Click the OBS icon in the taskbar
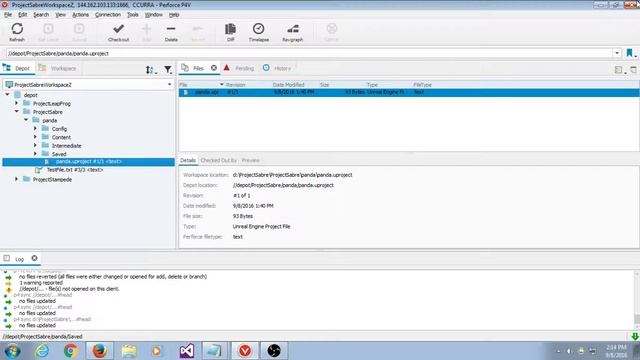Image resolution: width=640 pixels, height=360 pixels. pos(274,351)
